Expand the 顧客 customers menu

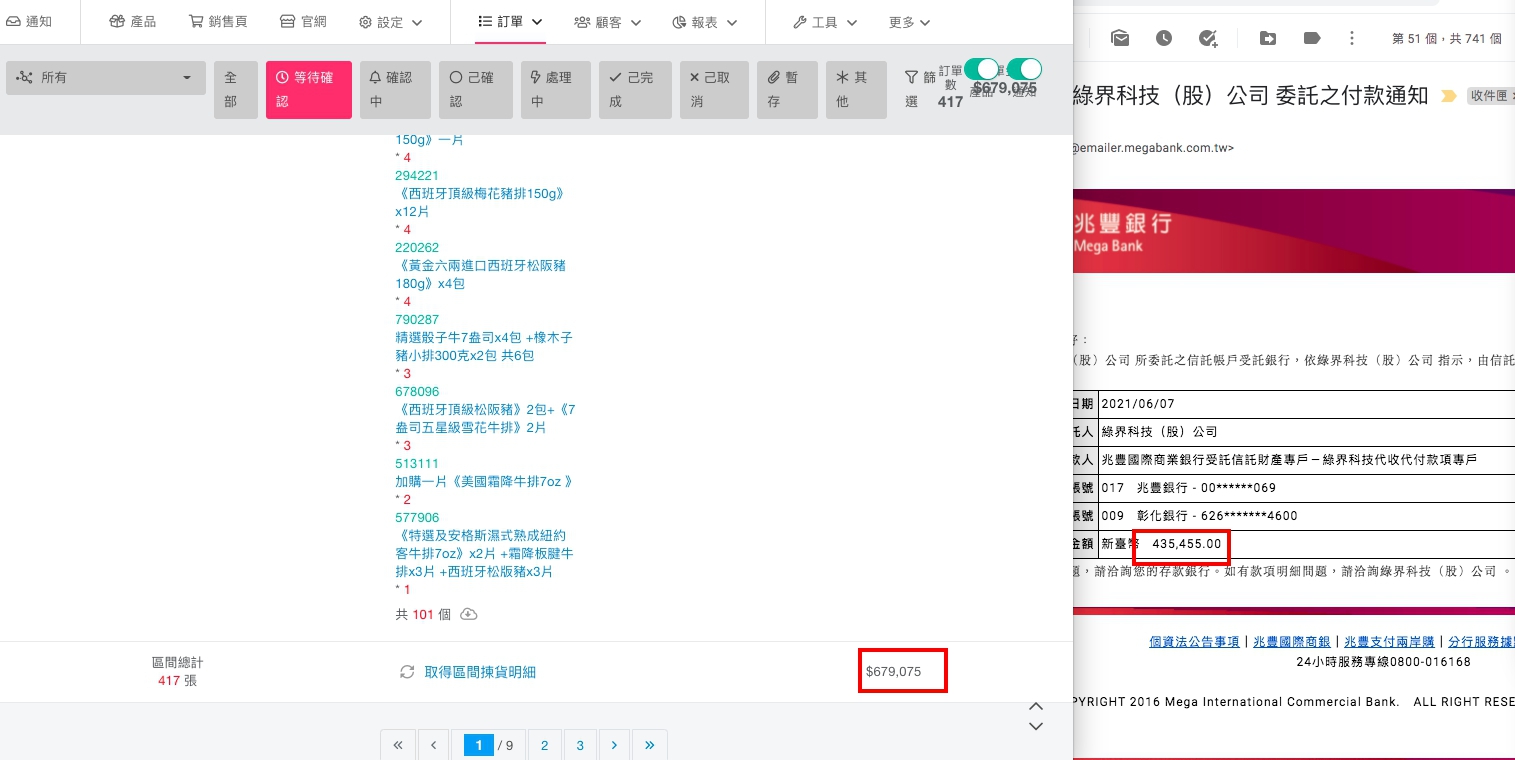click(x=607, y=22)
